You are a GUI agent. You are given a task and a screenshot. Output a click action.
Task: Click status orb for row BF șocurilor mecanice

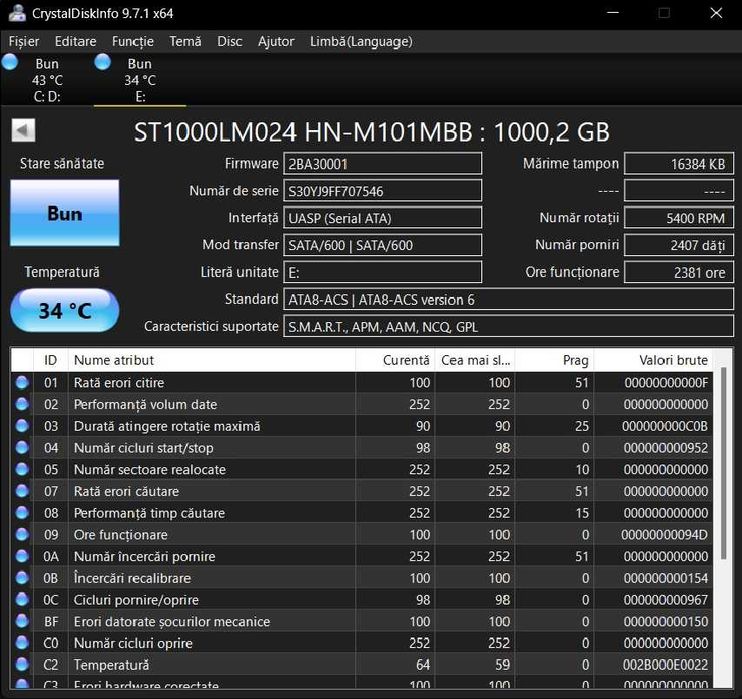pos(22,621)
